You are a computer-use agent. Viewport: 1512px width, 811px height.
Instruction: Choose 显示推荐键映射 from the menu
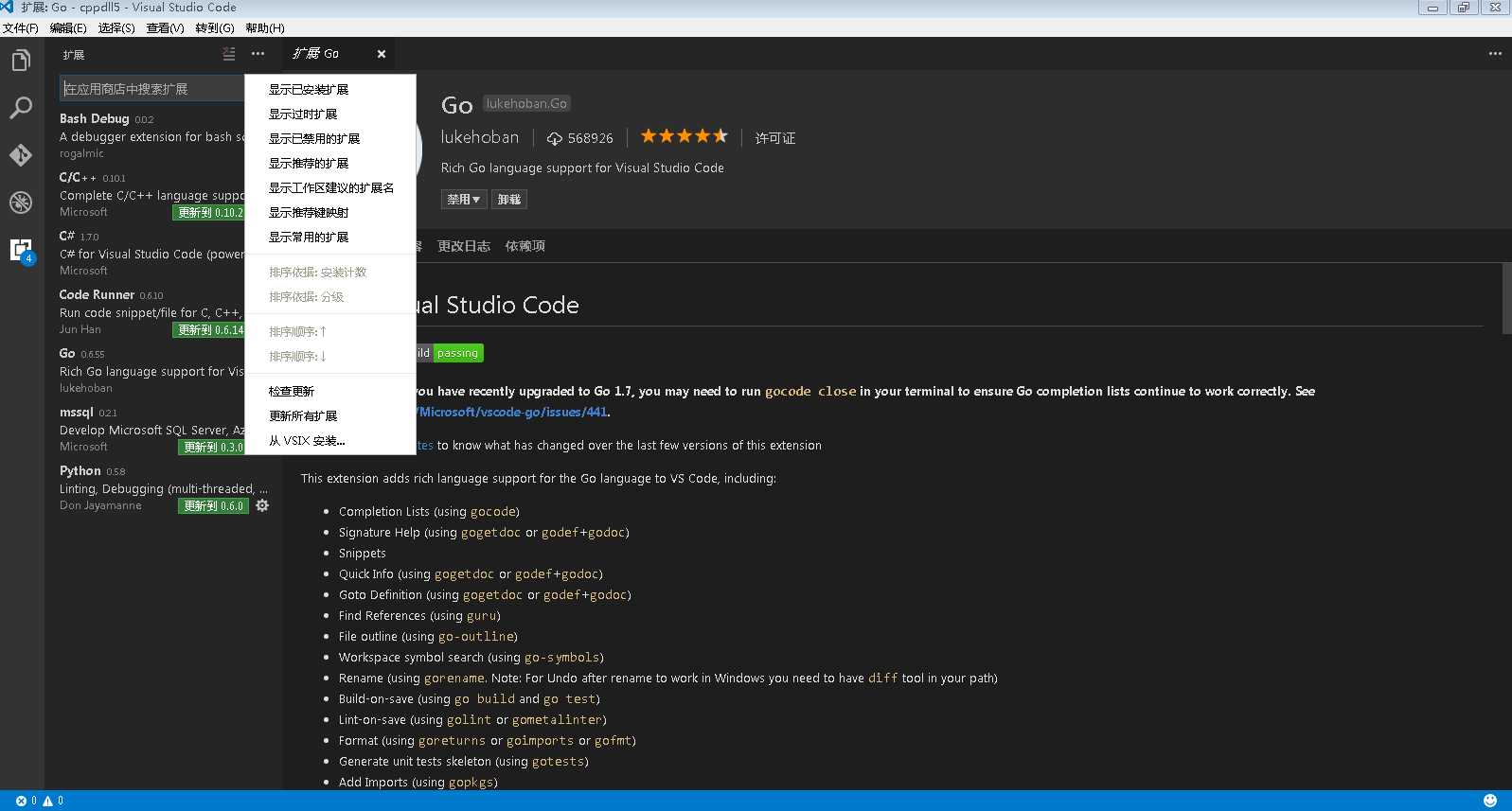330,213
